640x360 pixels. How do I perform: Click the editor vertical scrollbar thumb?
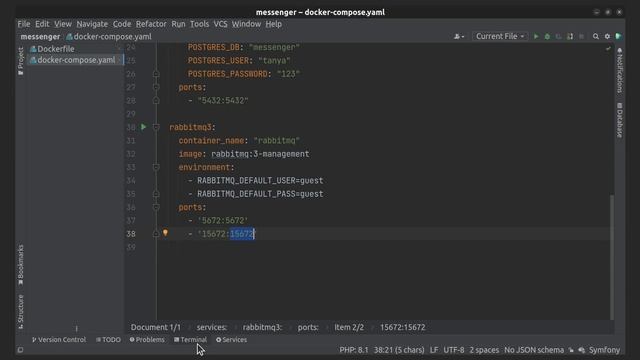click(x=612, y=258)
